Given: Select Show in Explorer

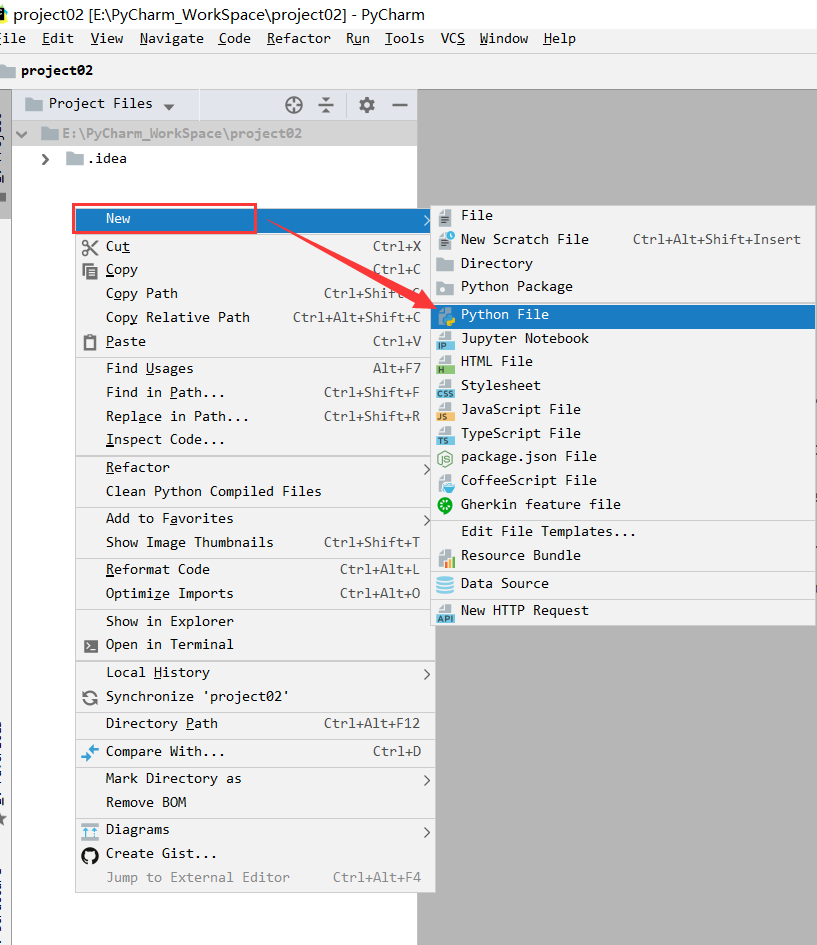Looking at the screenshot, I should pyautogui.click(x=255, y=621).
